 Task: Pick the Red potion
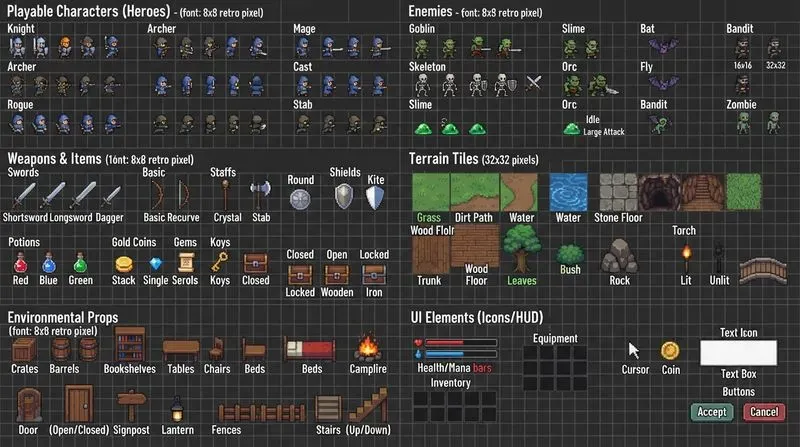tap(20, 263)
